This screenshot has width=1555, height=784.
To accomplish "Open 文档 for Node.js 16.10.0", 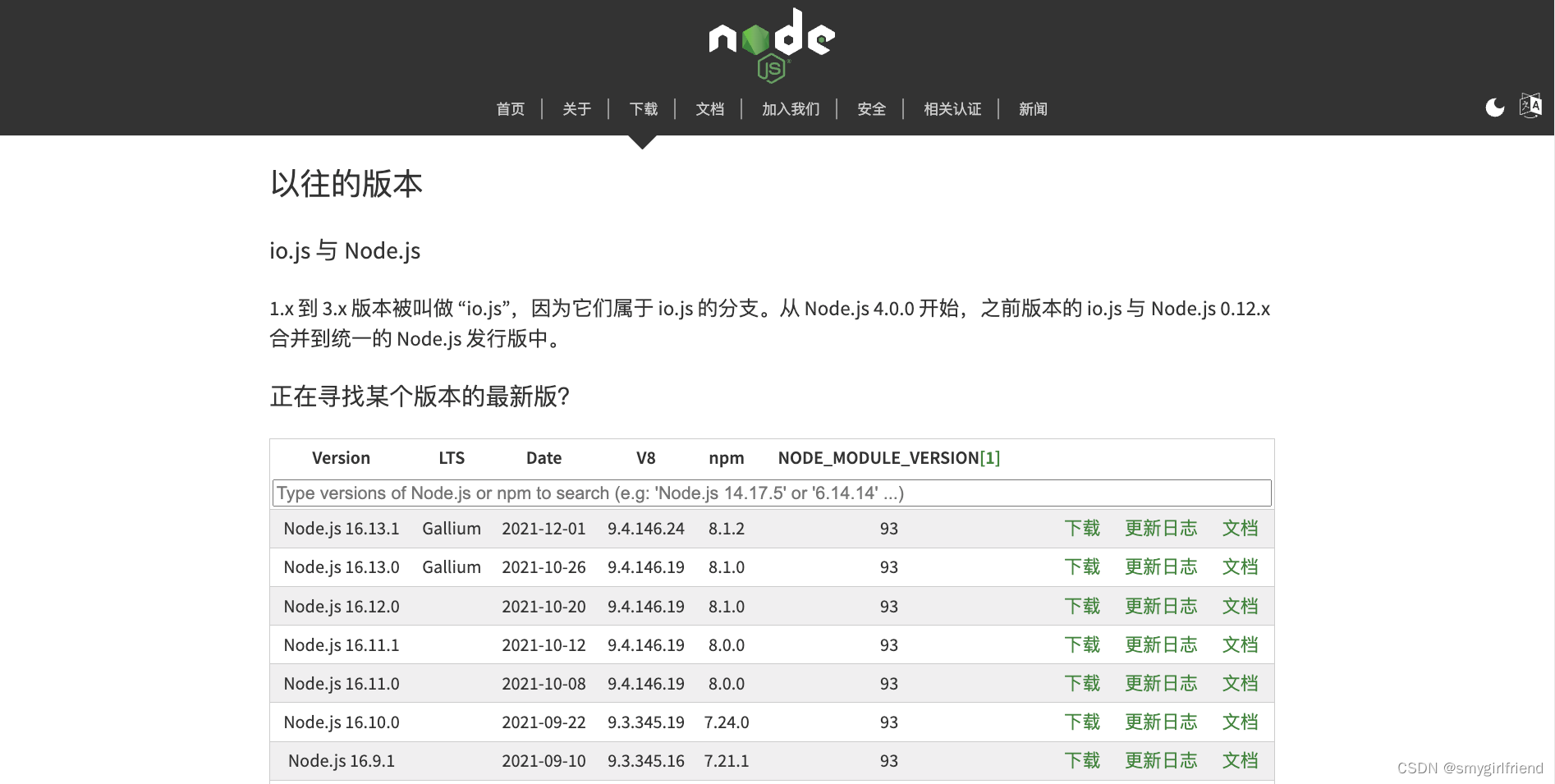I will tap(1240, 722).
